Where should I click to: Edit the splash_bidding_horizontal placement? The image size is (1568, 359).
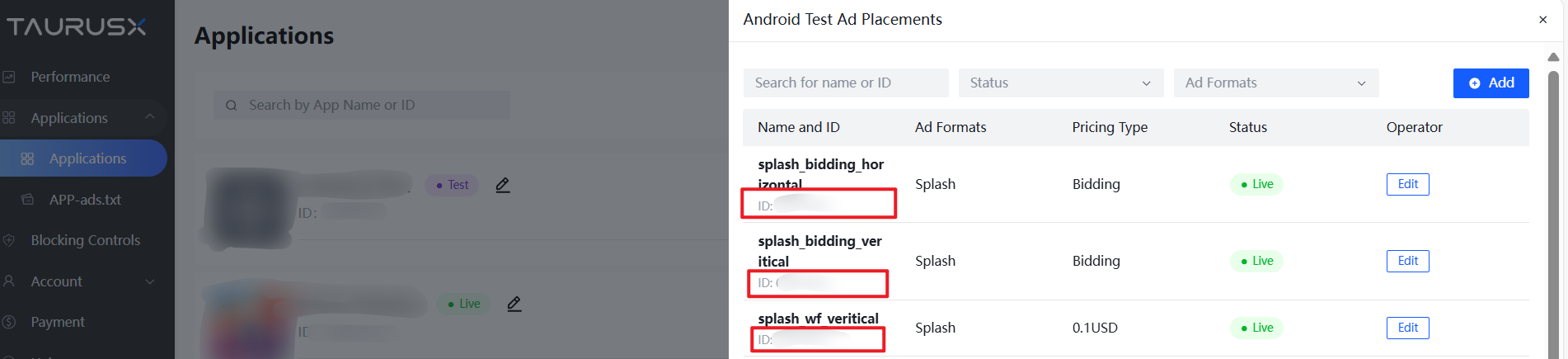tap(1407, 184)
